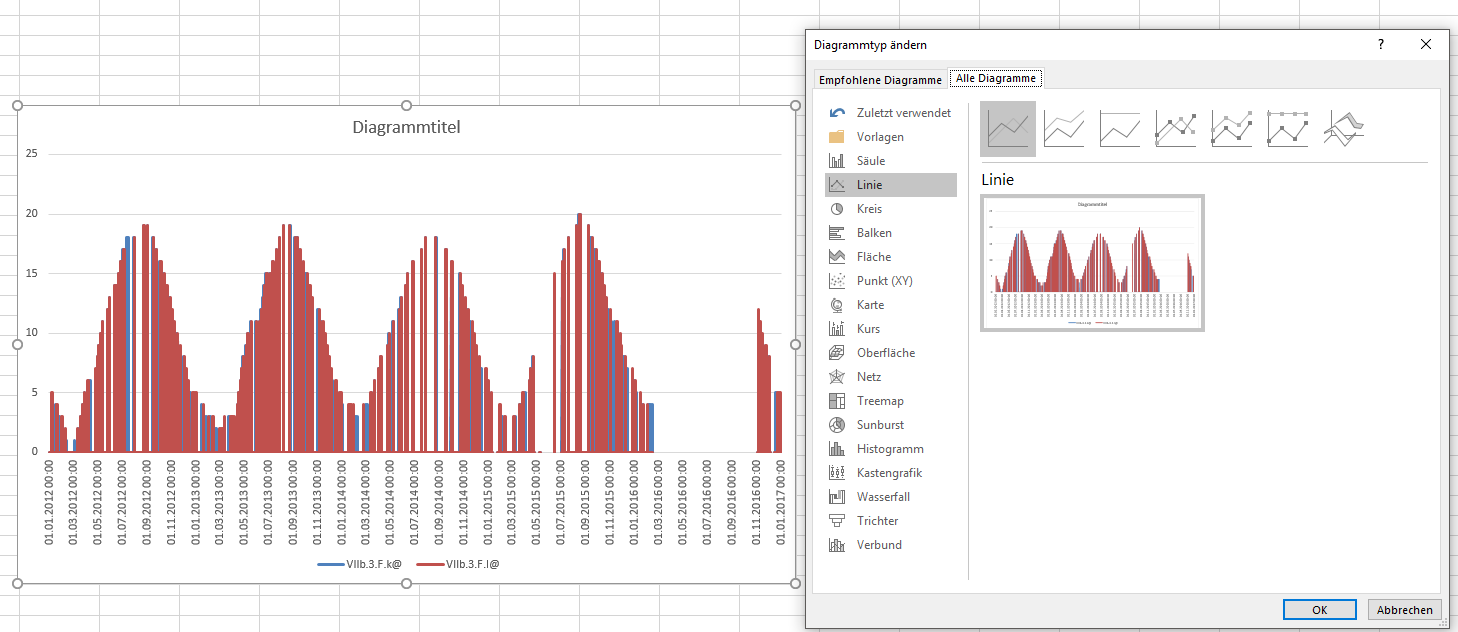Click the Linie subtype heading text
Image resolution: width=1458 pixels, height=632 pixels.
997,180
